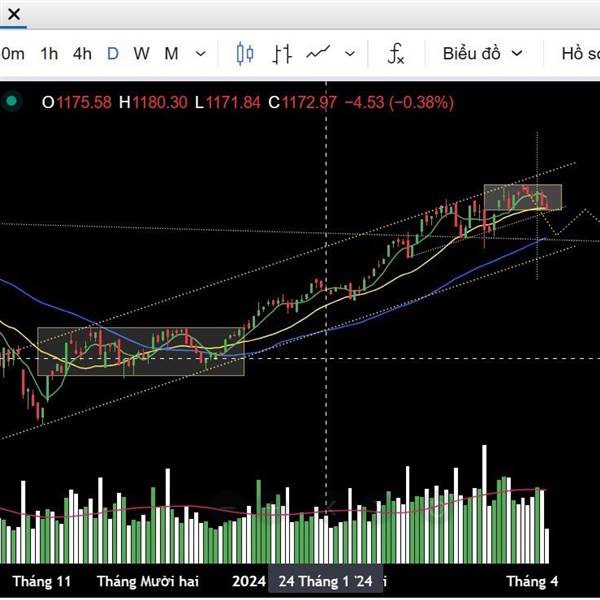Select the line chart type icon
The height and width of the screenshot is (600, 600).
(x=318, y=52)
